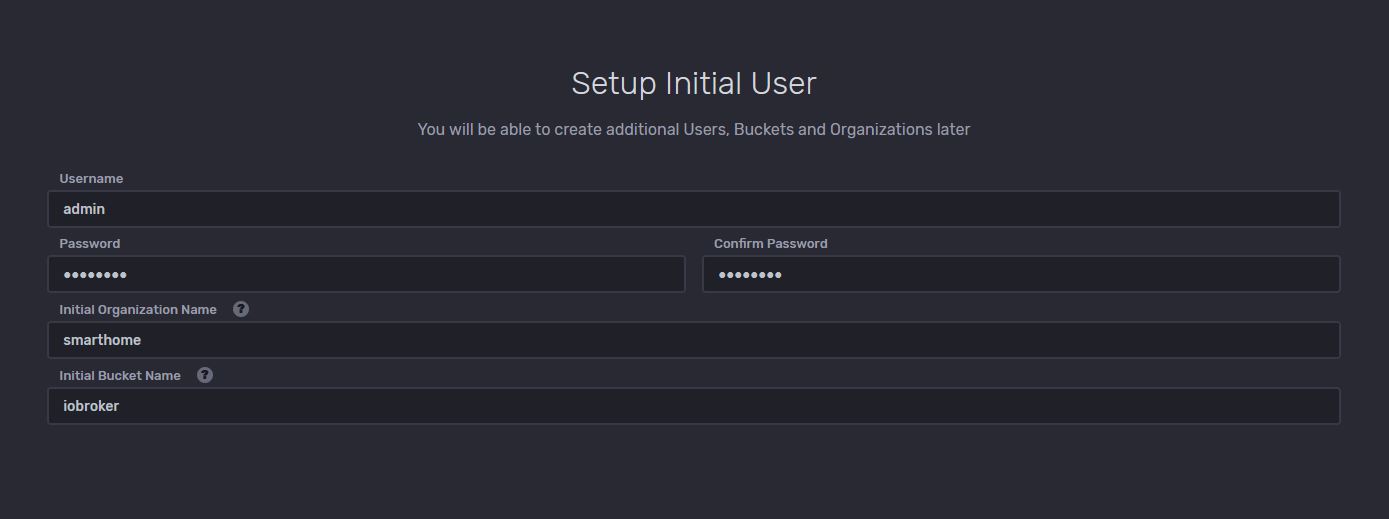Click the word Buckets in the subtitle
Image resolution: width=1389 pixels, height=519 pixels.
763,129
